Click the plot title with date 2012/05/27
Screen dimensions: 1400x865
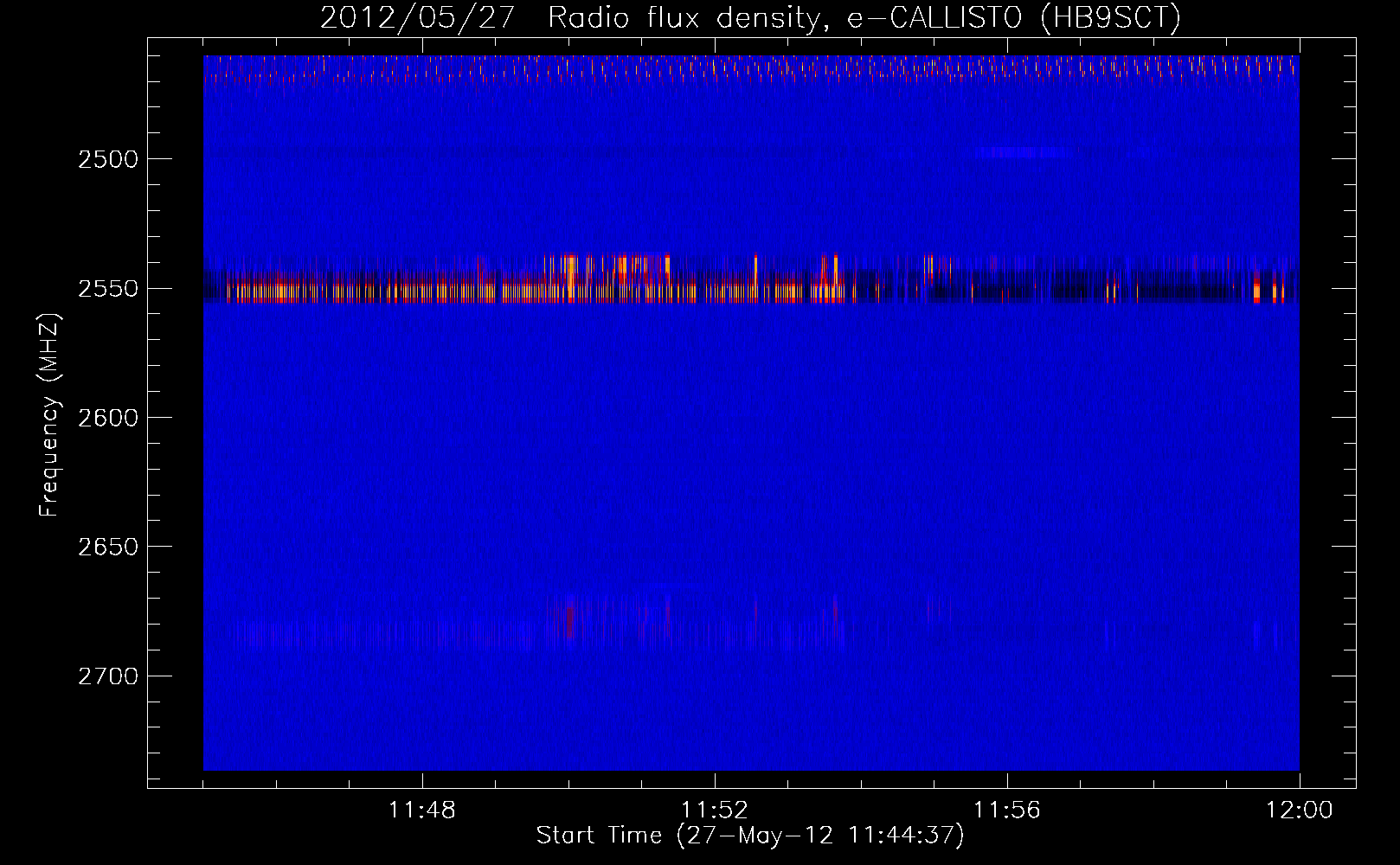pyautogui.click(x=751, y=17)
